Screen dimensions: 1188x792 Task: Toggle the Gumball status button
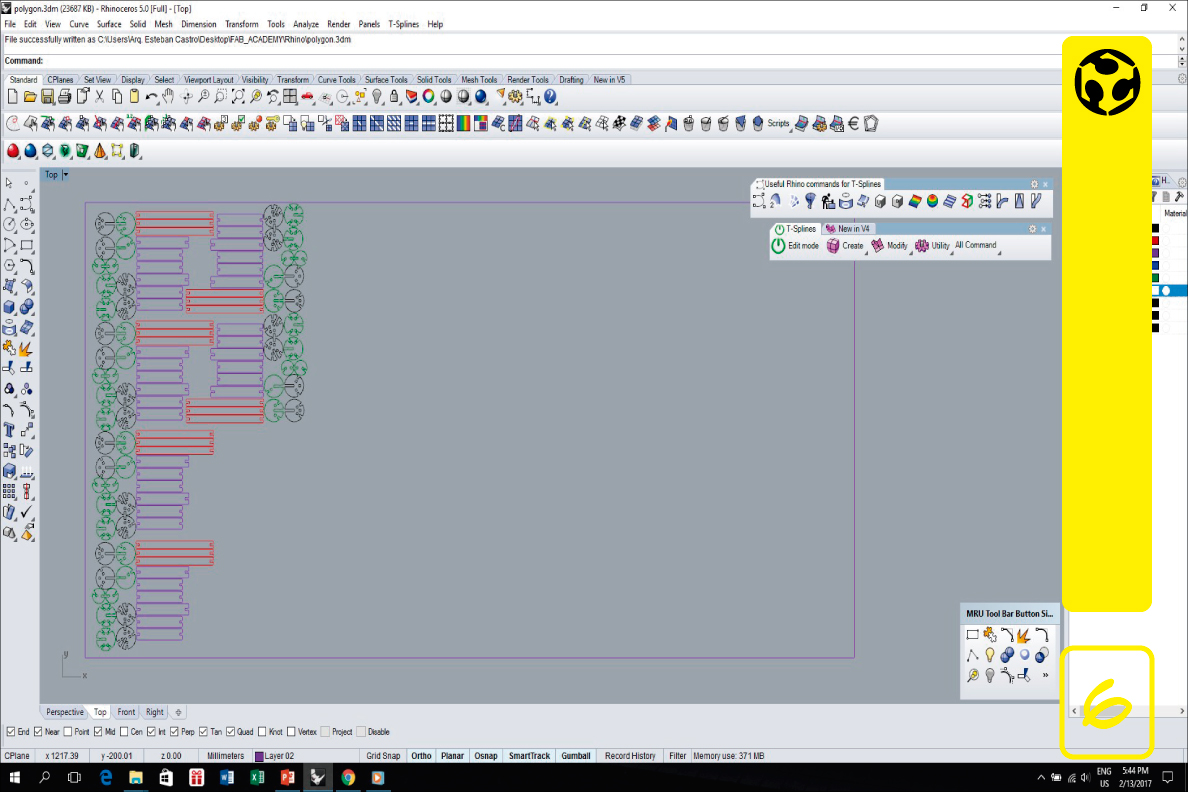[x=576, y=756]
